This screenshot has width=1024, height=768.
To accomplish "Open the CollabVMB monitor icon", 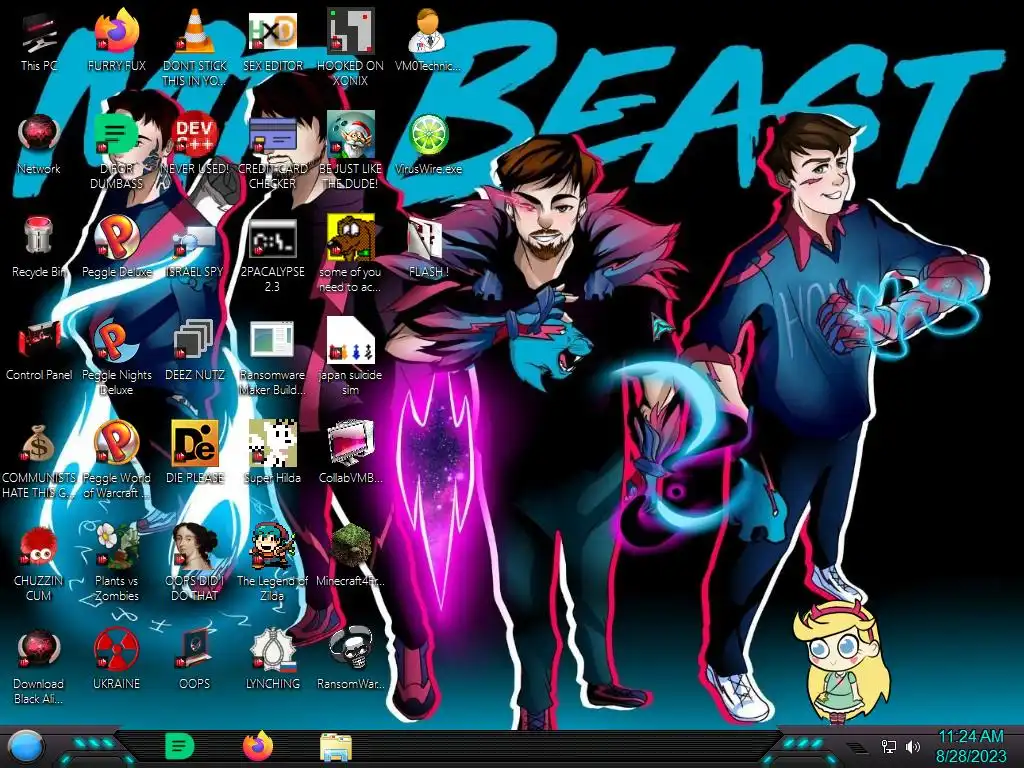I will (351, 444).
